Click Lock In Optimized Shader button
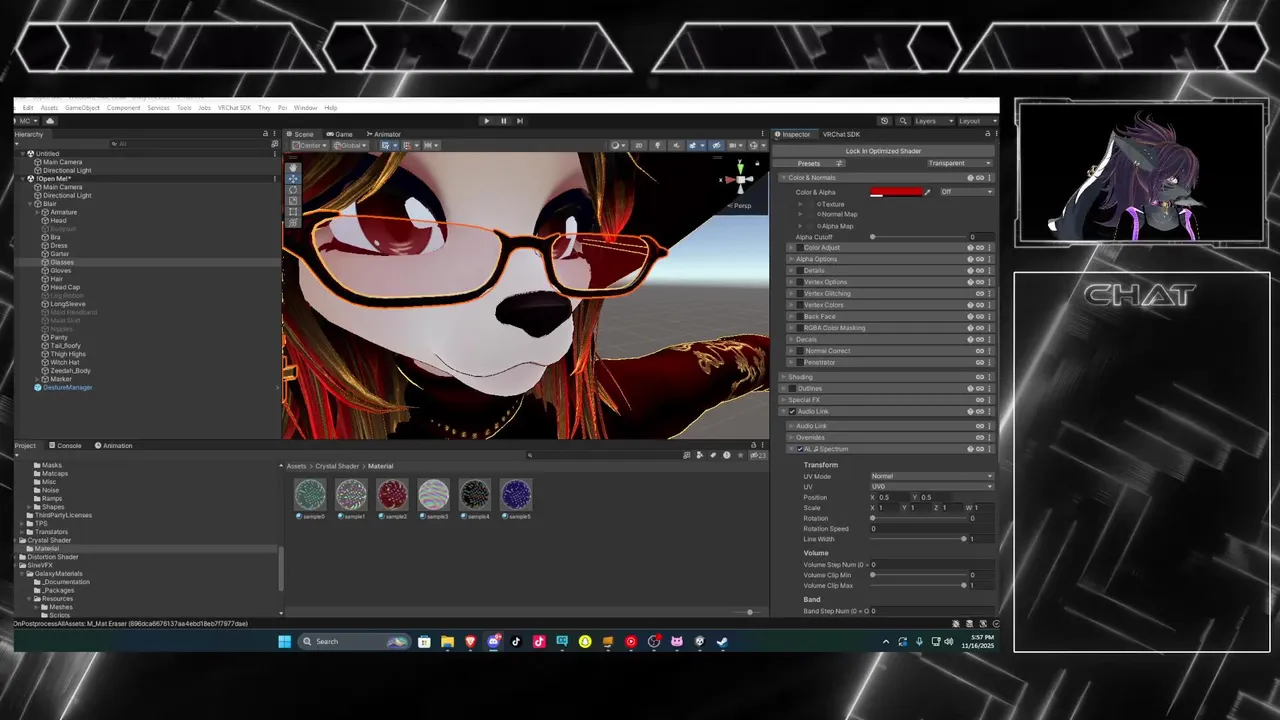This screenshot has height=720, width=1280. point(883,151)
